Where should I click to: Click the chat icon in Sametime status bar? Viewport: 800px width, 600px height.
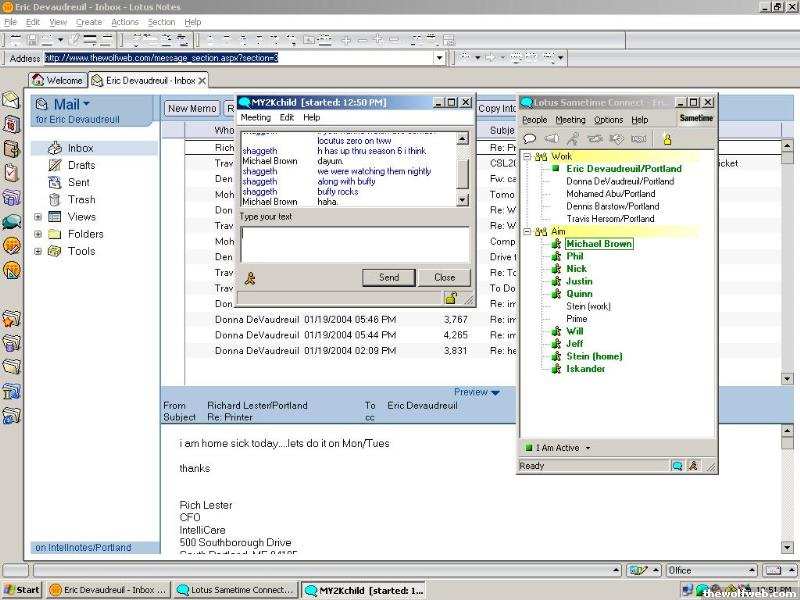coord(677,466)
